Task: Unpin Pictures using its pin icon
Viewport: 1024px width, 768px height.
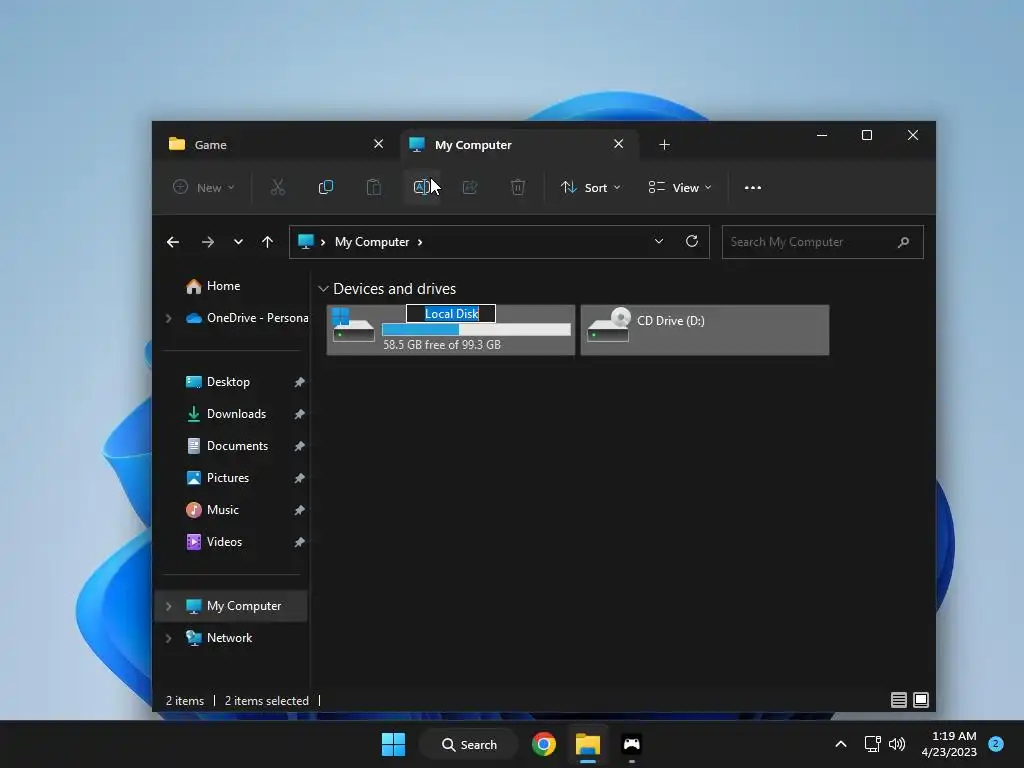Action: (299, 478)
